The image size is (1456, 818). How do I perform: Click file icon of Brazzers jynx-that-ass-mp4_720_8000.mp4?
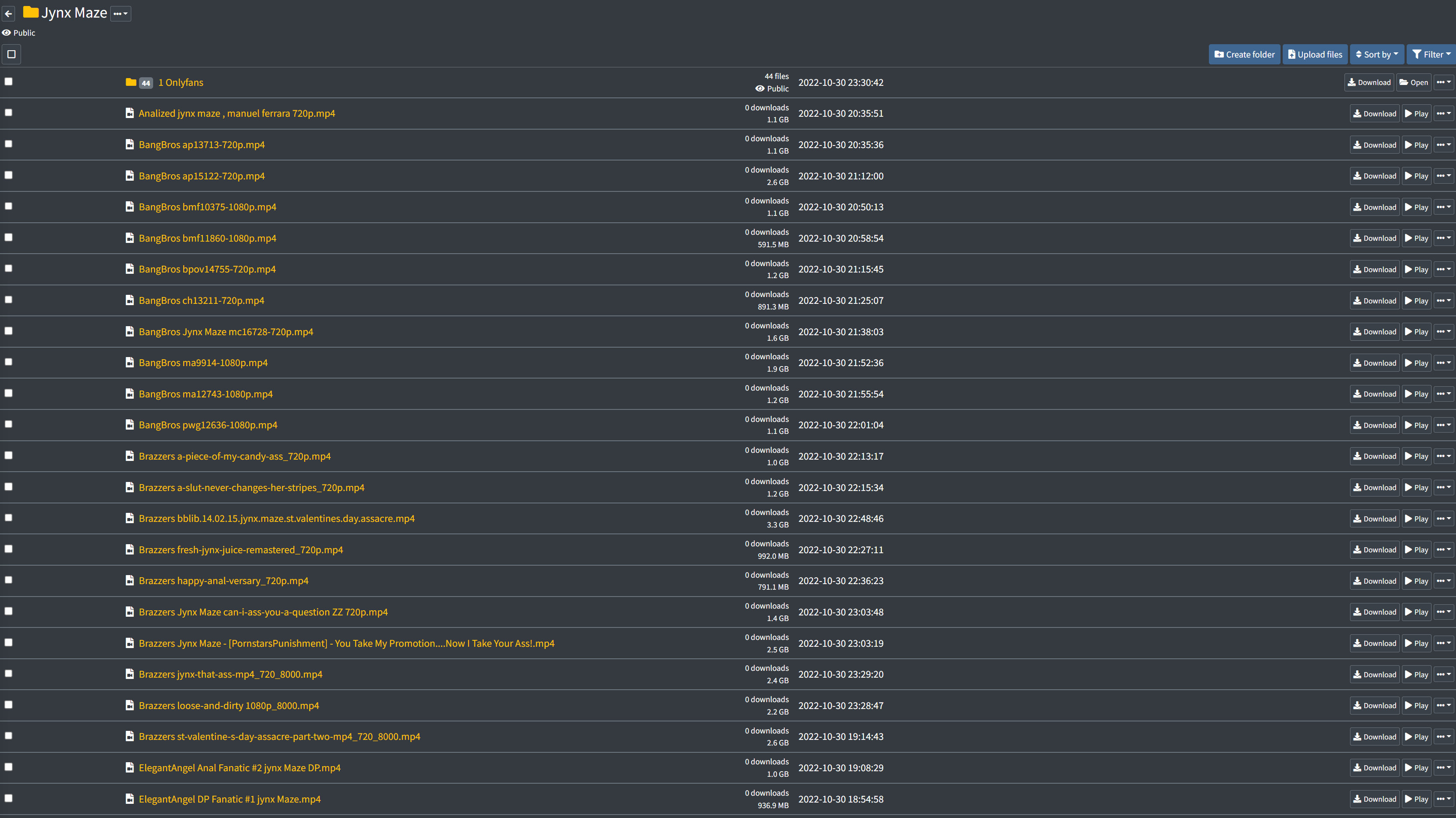point(130,674)
